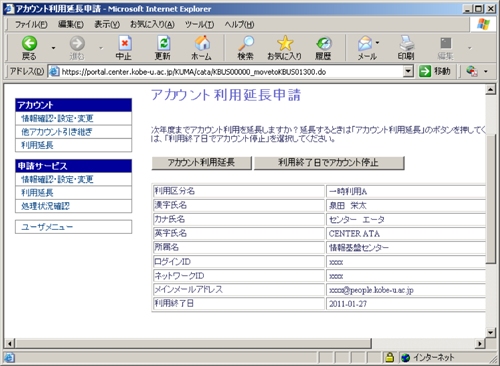Open the お気に入り(A) menu
500x366 pixels.
coord(152,24)
